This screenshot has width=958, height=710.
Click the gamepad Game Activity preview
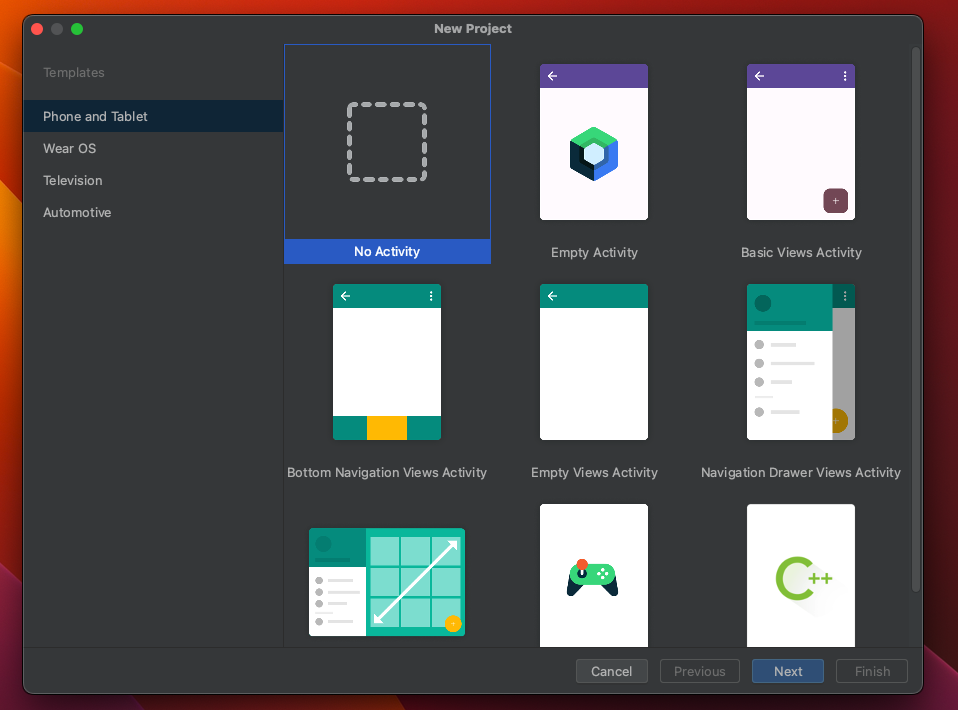click(594, 575)
